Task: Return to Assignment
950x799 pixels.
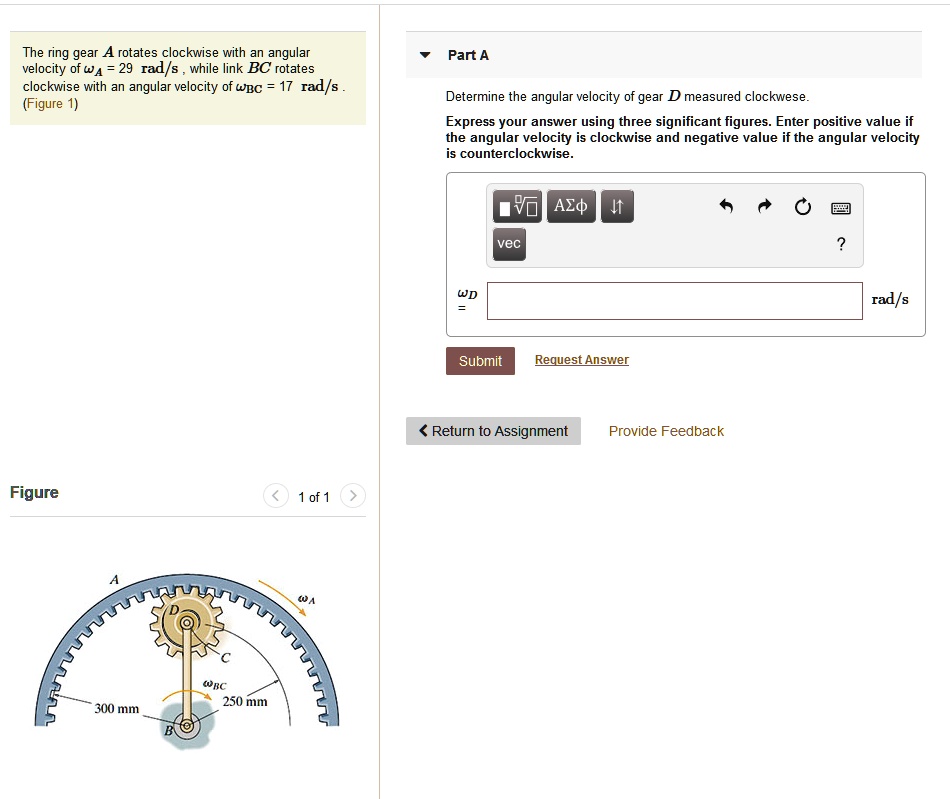Action: (x=493, y=431)
